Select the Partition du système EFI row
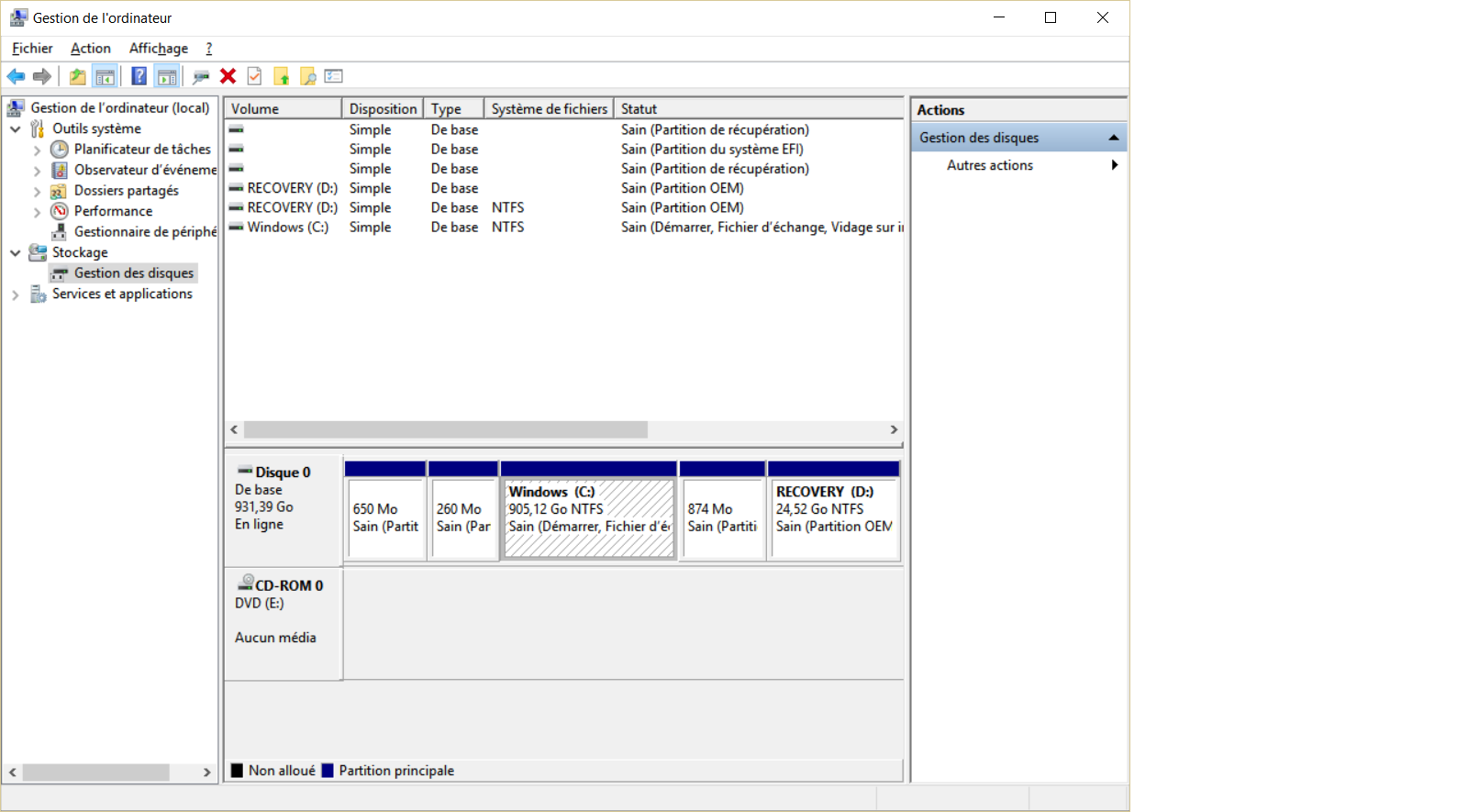This screenshot has height=812, width=1479. pos(564,149)
